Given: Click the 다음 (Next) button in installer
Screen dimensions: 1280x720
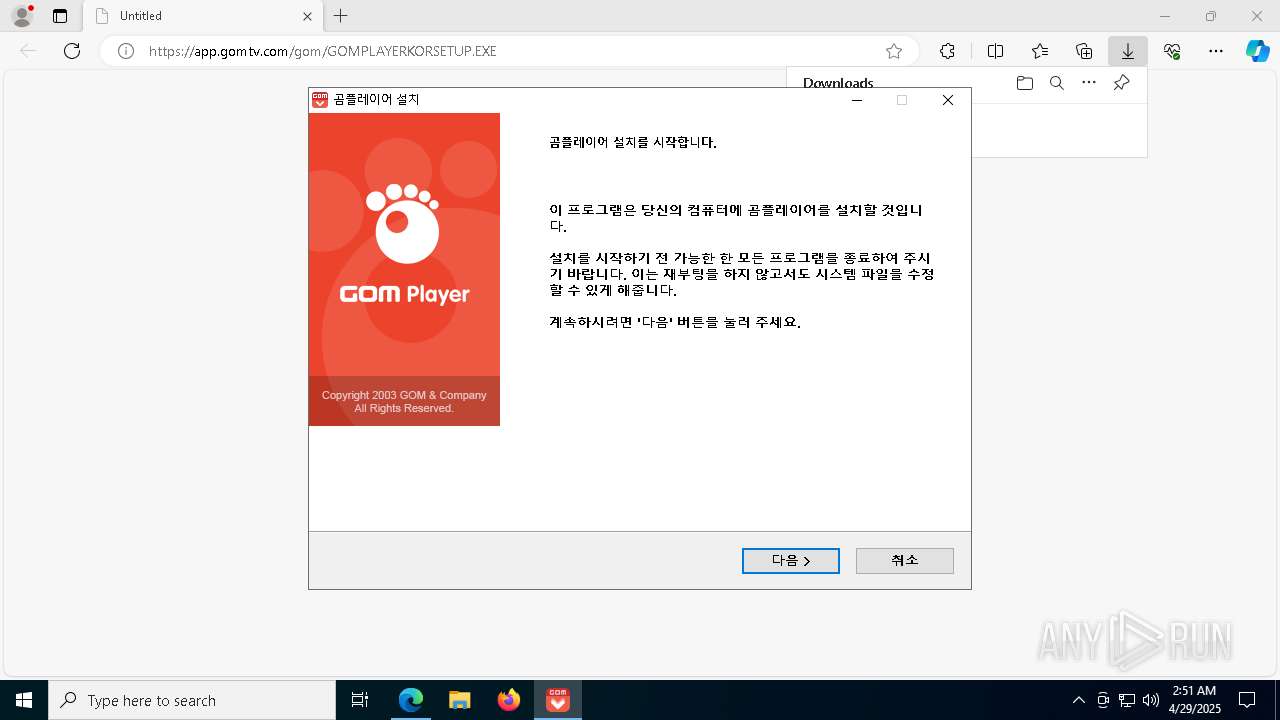Looking at the screenshot, I should coord(790,561).
